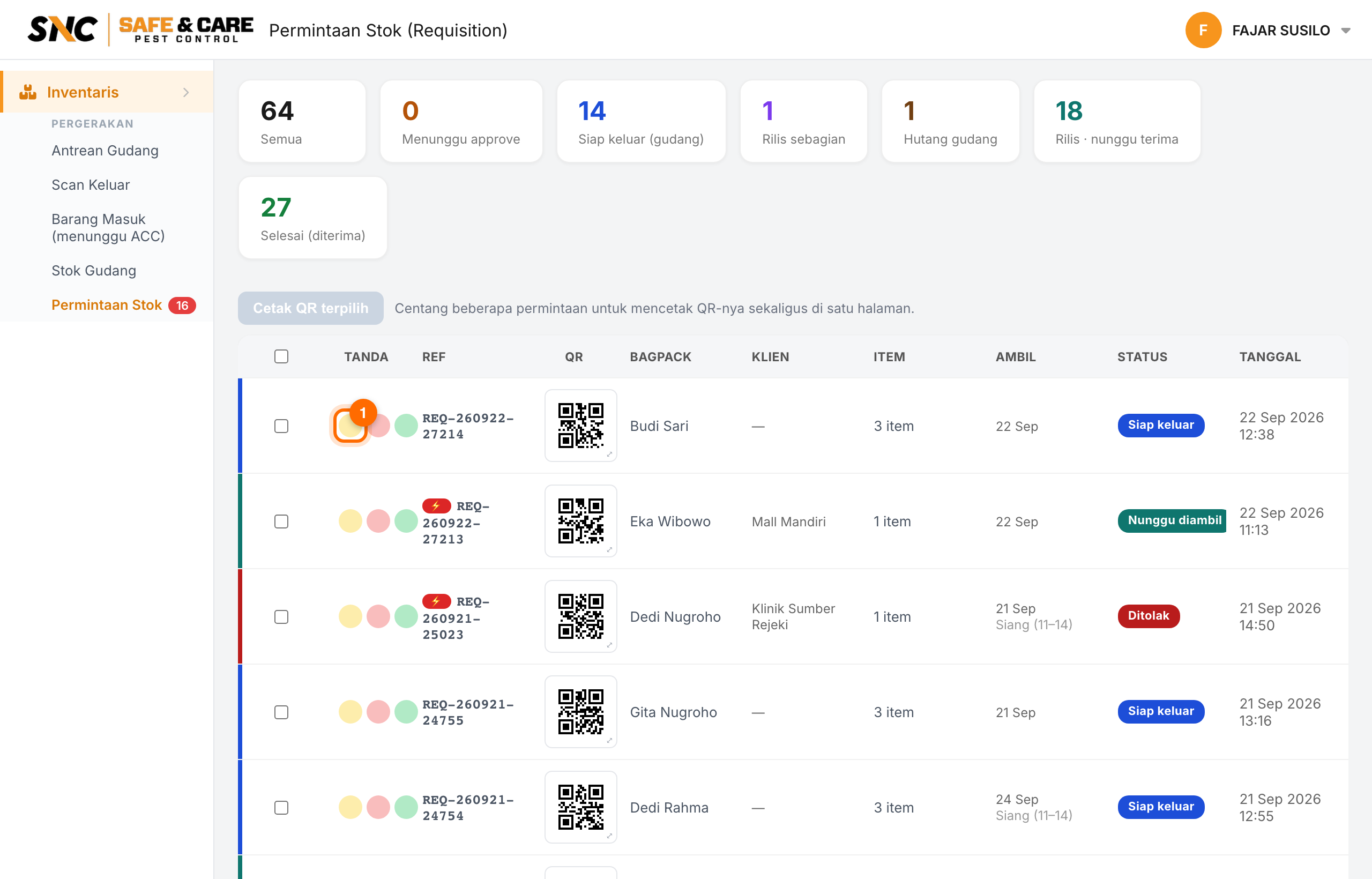Open request REQ-260921-25023

pos(457,617)
